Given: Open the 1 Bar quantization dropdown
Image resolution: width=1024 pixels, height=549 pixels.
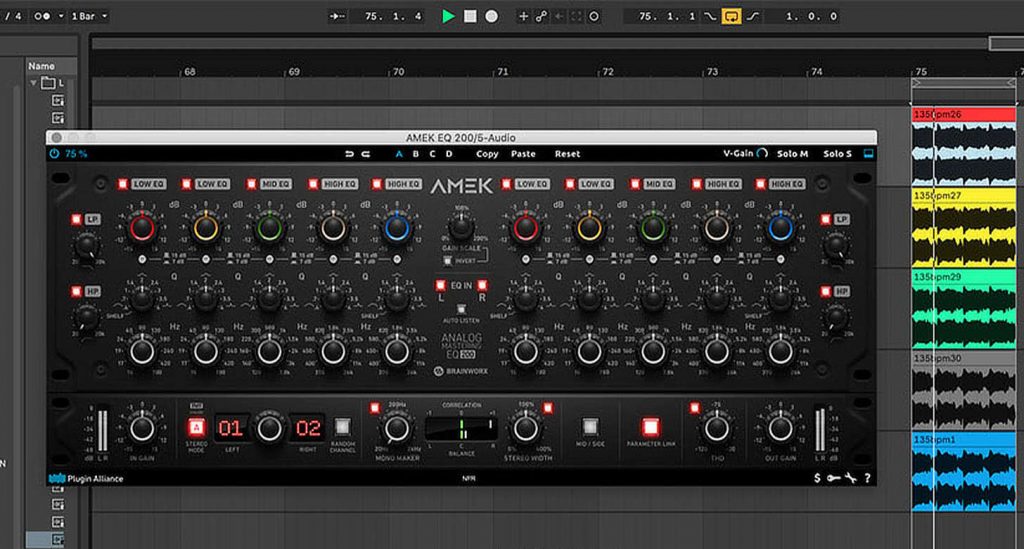Looking at the screenshot, I should point(89,16).
